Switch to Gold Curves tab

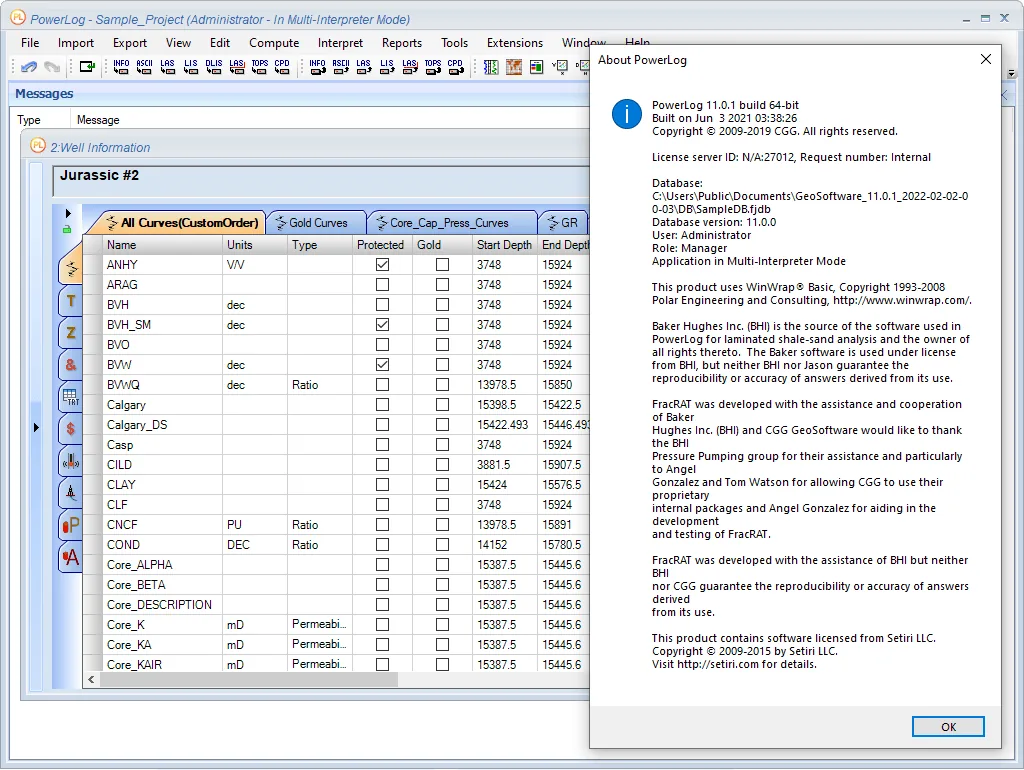coord(317,223)
